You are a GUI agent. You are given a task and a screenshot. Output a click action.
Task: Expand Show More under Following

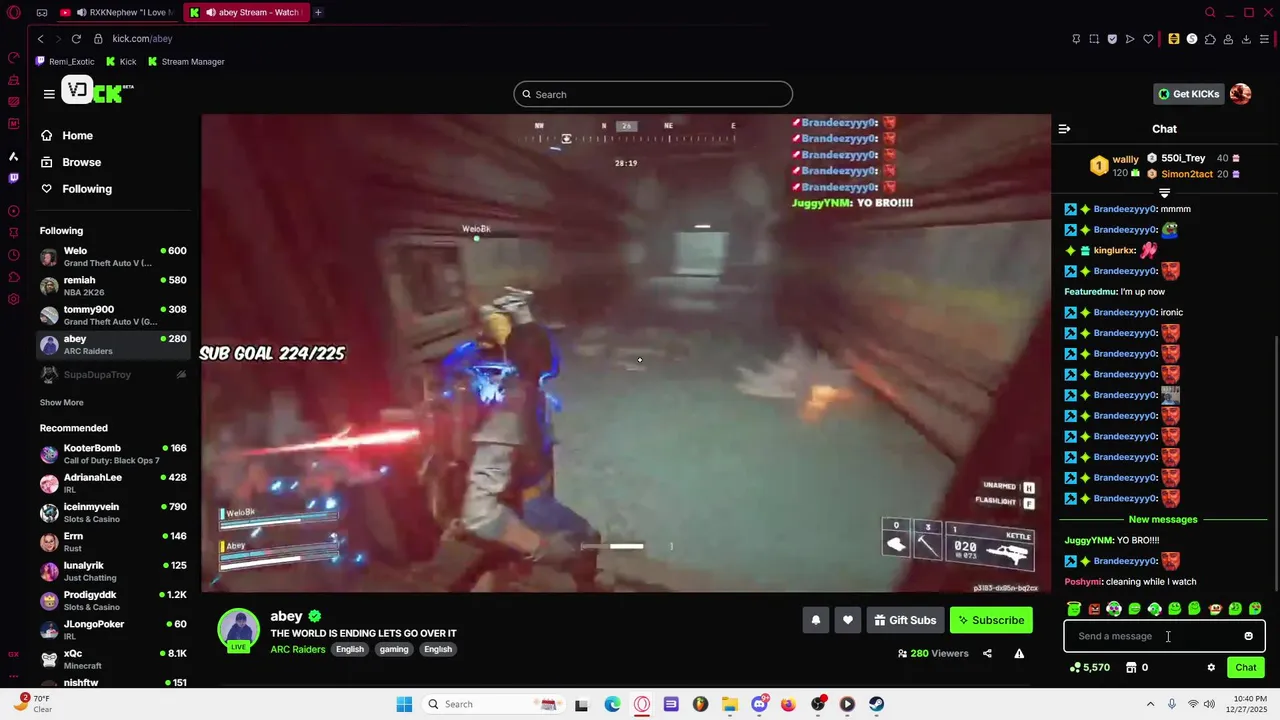(62, 402)
